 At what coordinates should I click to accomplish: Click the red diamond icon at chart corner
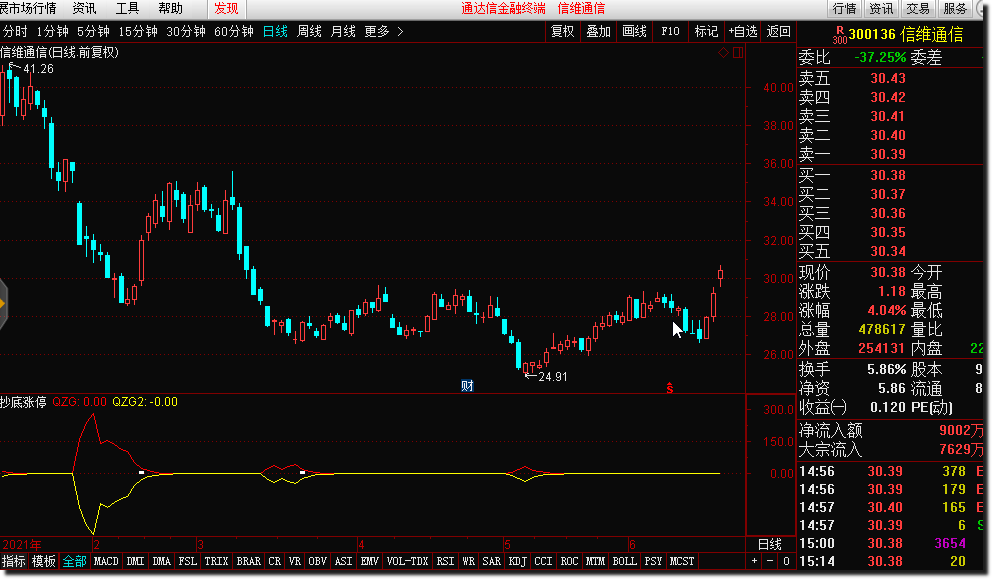[723, 53]
